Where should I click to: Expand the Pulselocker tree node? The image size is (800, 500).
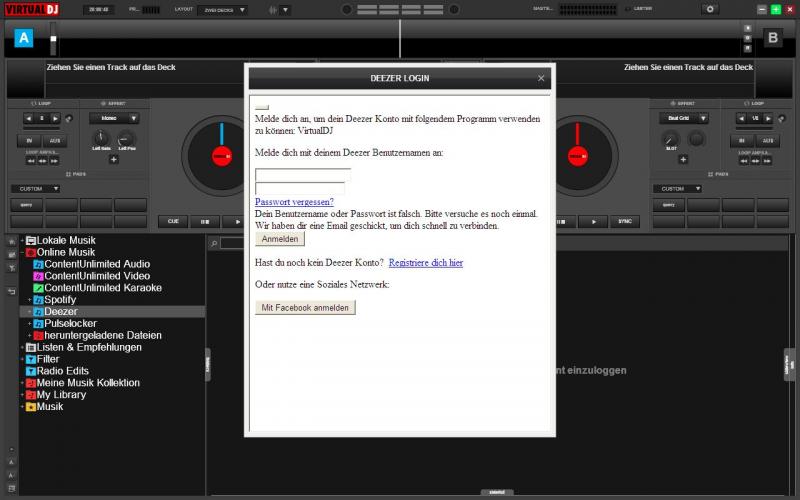click(x=30, y=323)
